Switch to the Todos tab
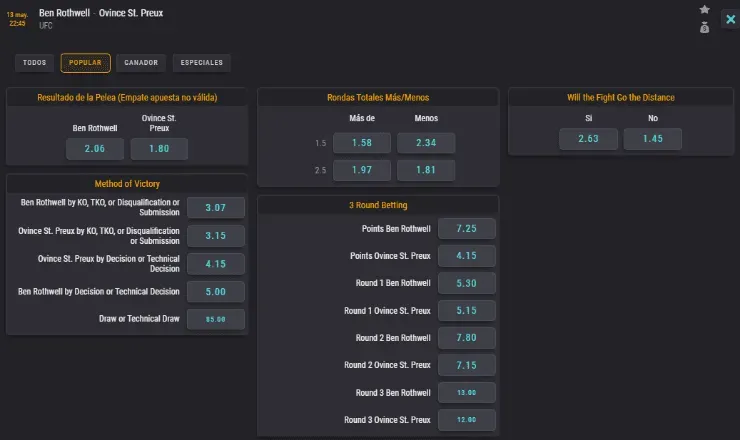The image size is (740, 440). coord(34,63)
